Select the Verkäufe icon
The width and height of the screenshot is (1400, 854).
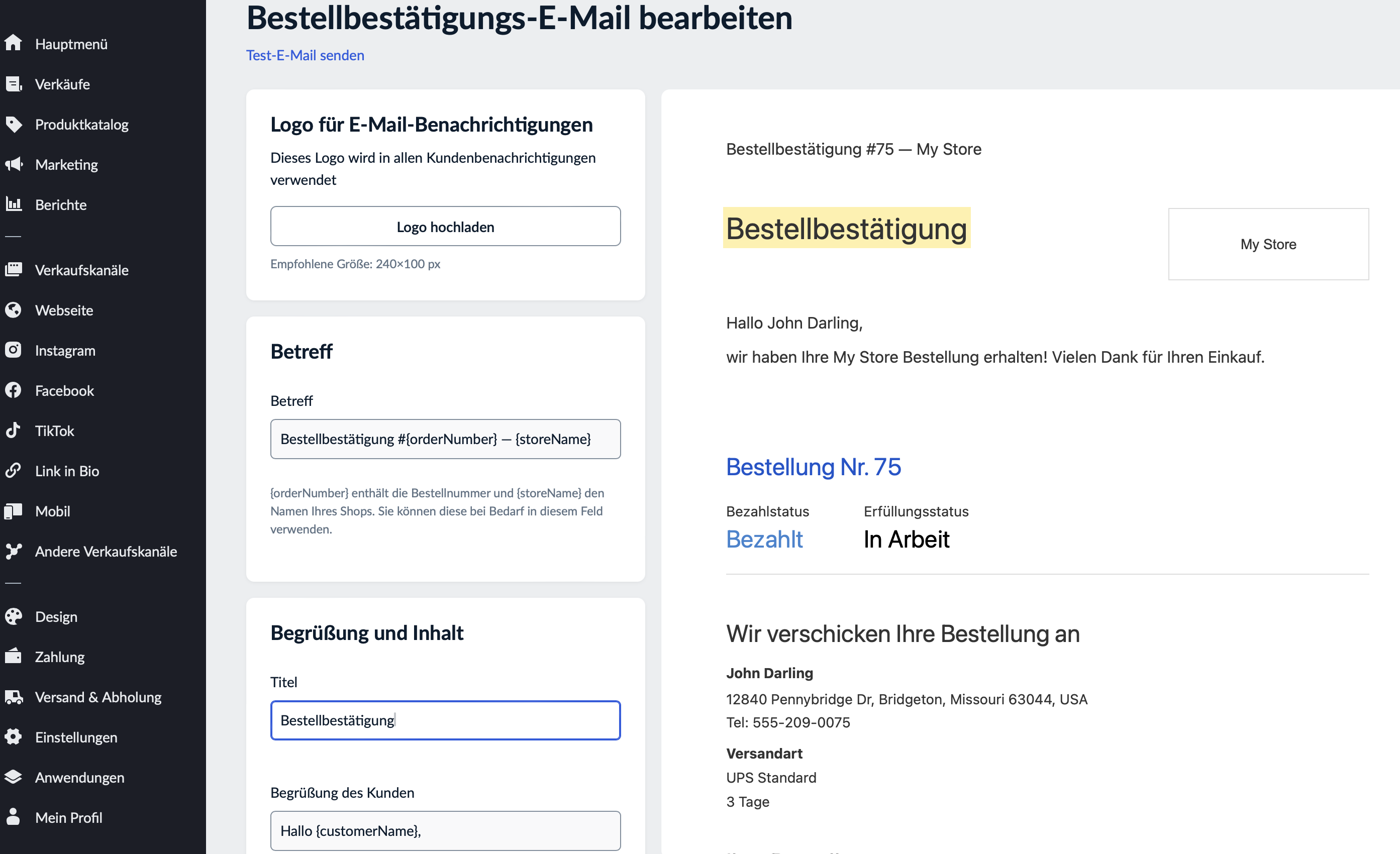[13, 83]
